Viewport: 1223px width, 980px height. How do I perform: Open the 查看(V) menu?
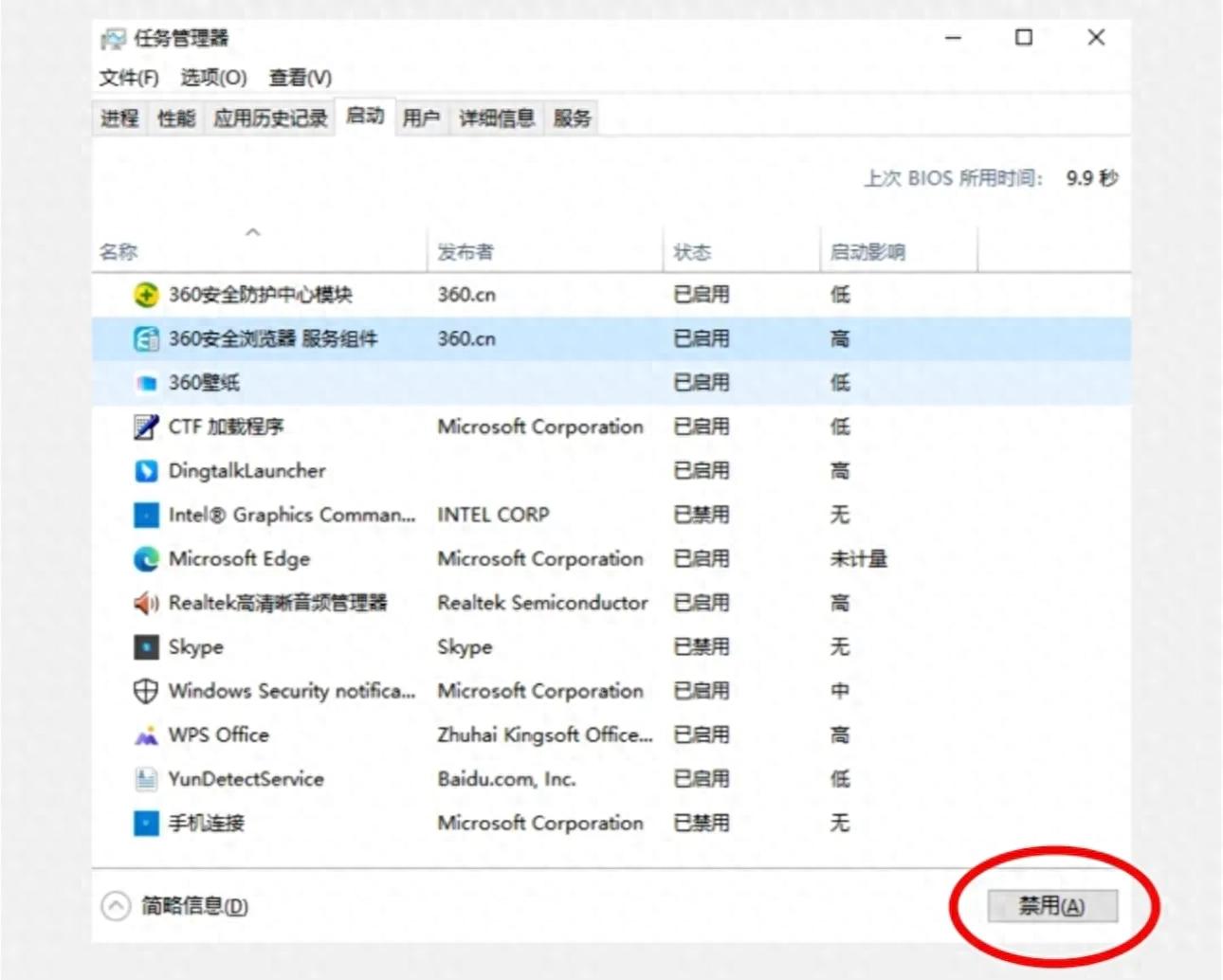coord(300,78)
